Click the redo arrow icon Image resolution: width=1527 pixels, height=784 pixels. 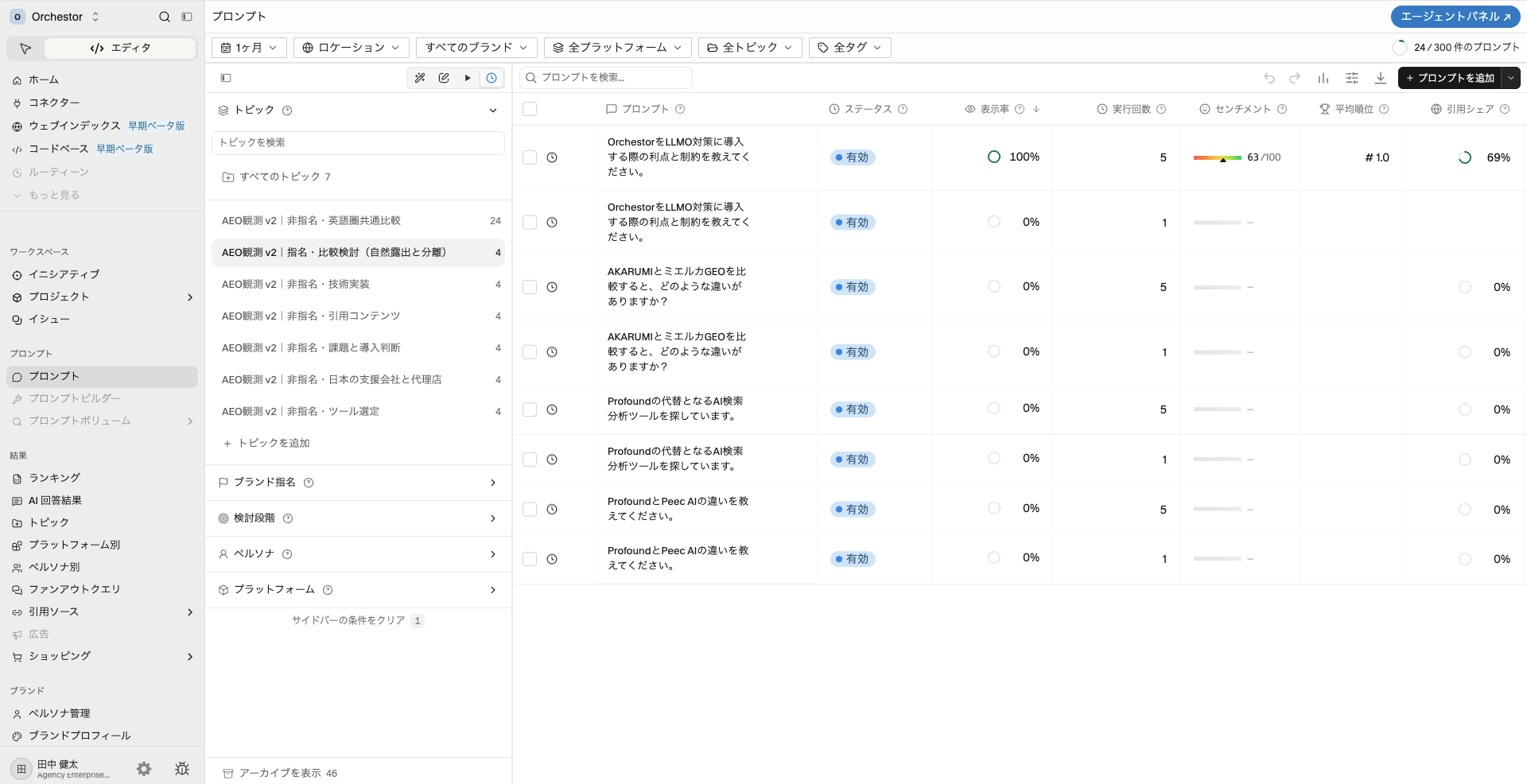tap(1295, 78)
